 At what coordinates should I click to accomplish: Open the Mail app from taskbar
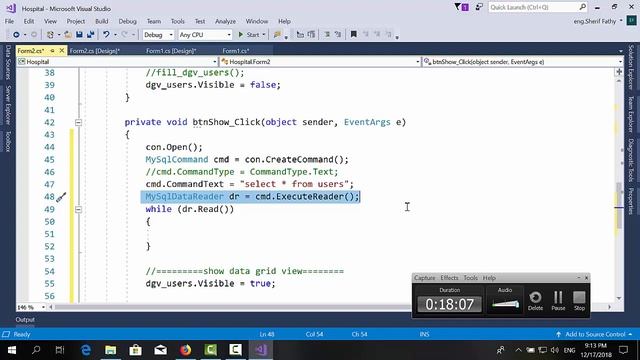point(160,350)
